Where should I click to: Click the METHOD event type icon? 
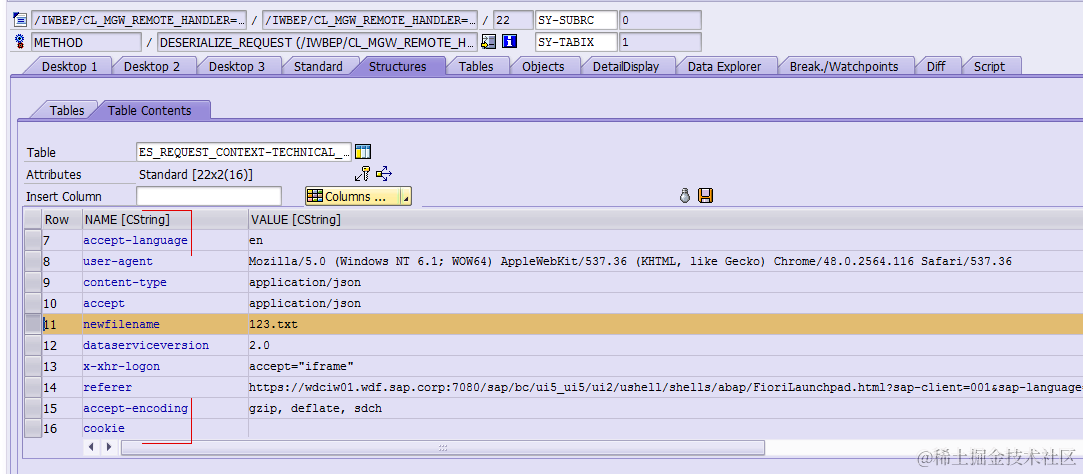pyautogui.click(x=19, y=42)
